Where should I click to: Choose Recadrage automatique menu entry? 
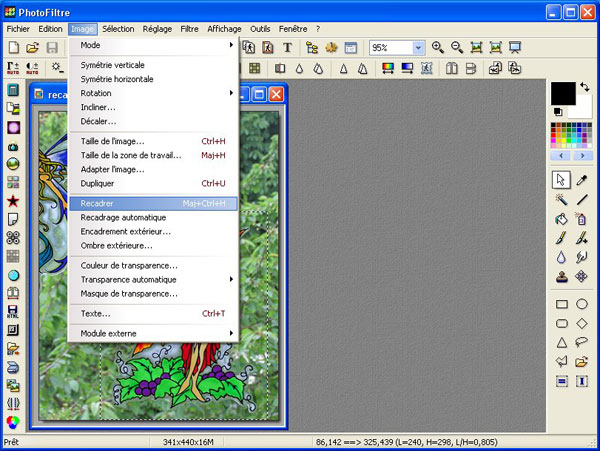[x=153, y=218]
